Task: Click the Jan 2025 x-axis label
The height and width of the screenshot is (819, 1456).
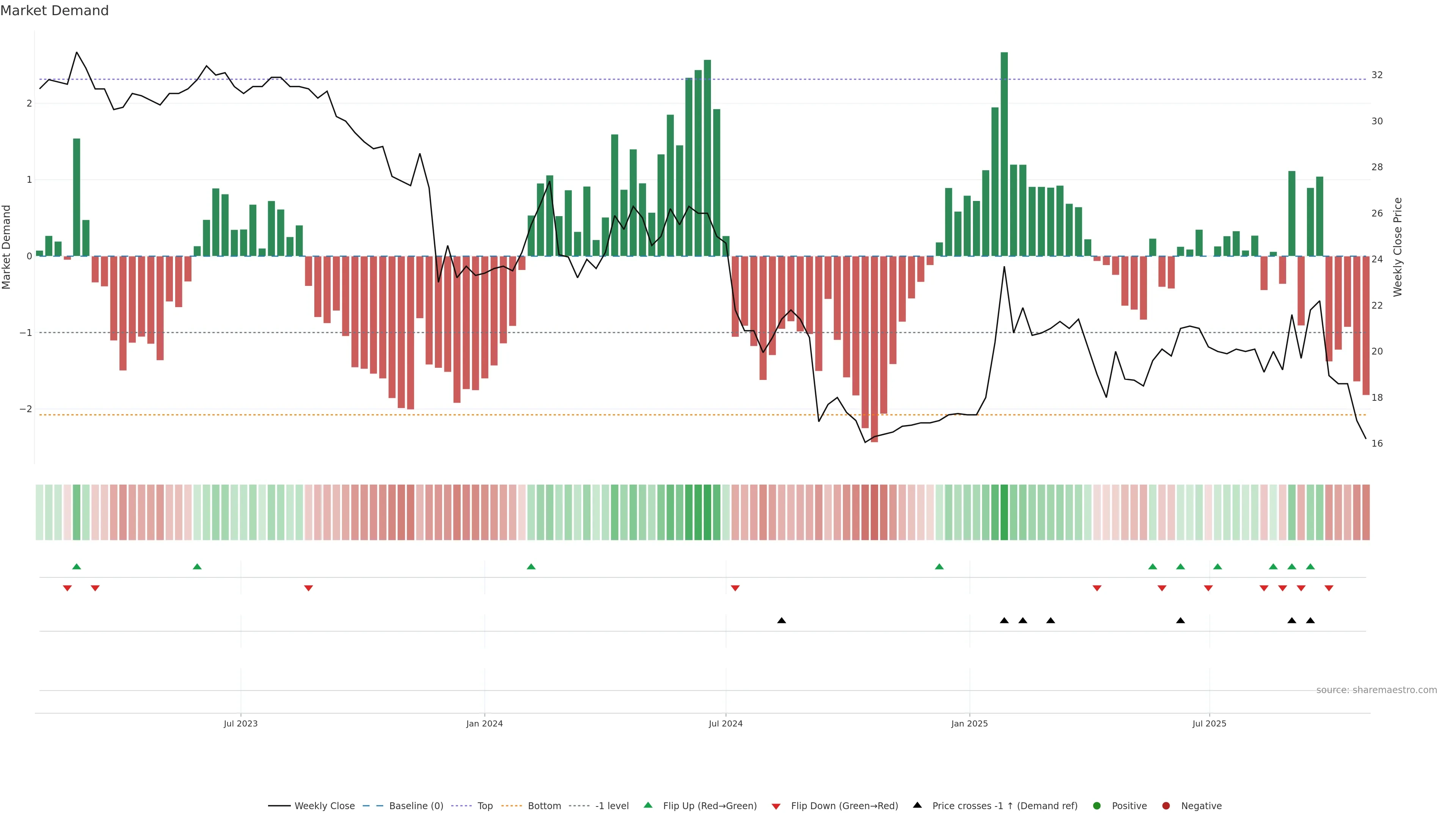Action: 970,723
